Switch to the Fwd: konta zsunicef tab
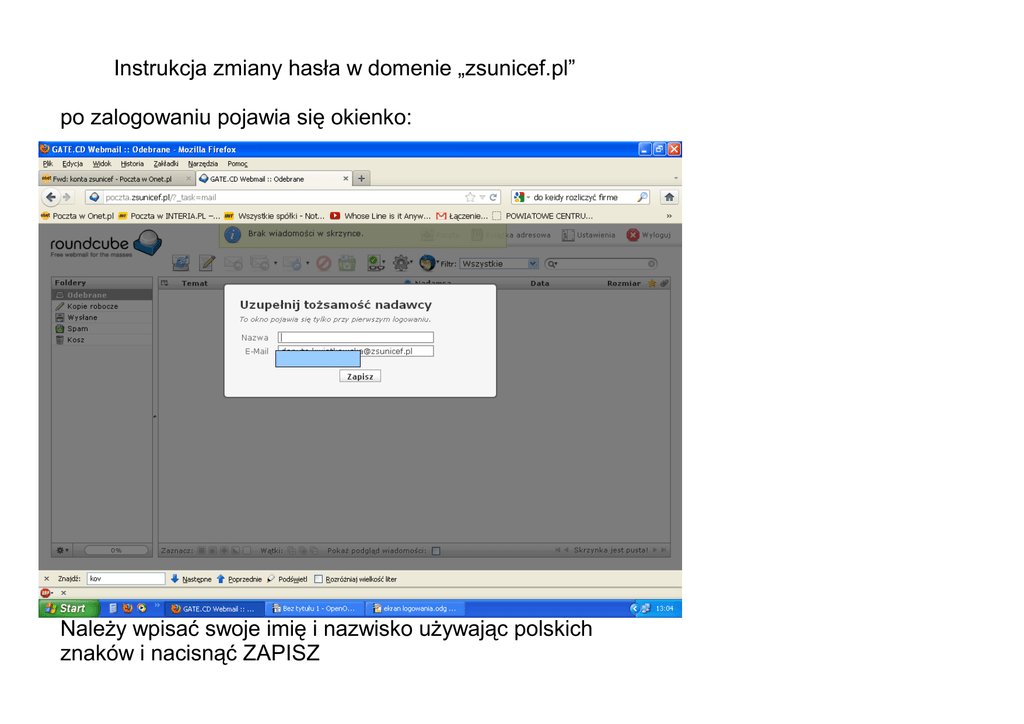The width and height of the screenshot is (1024, 724). (112, 179)
